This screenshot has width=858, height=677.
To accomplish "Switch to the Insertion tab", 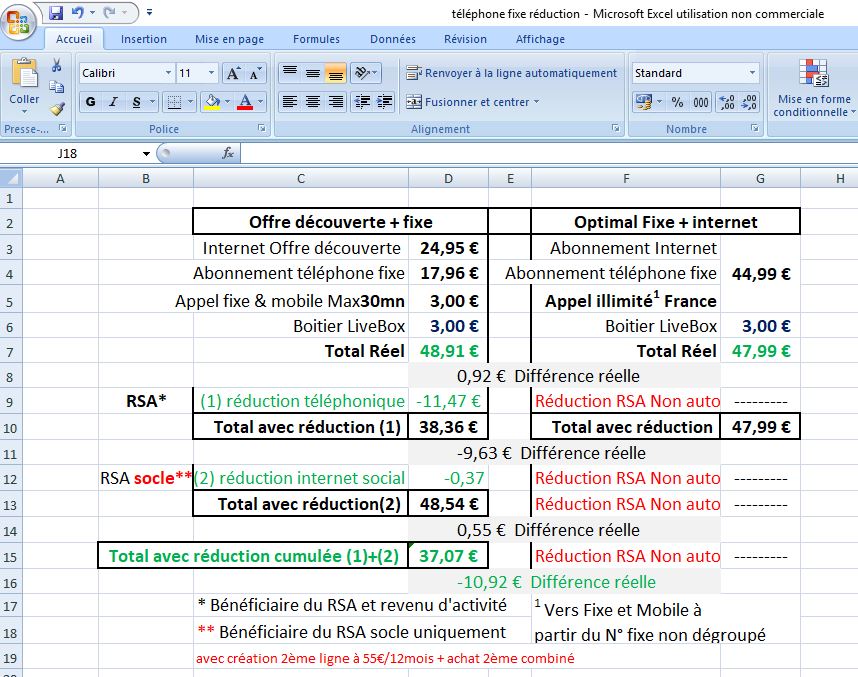I will [x=144, y=39].
